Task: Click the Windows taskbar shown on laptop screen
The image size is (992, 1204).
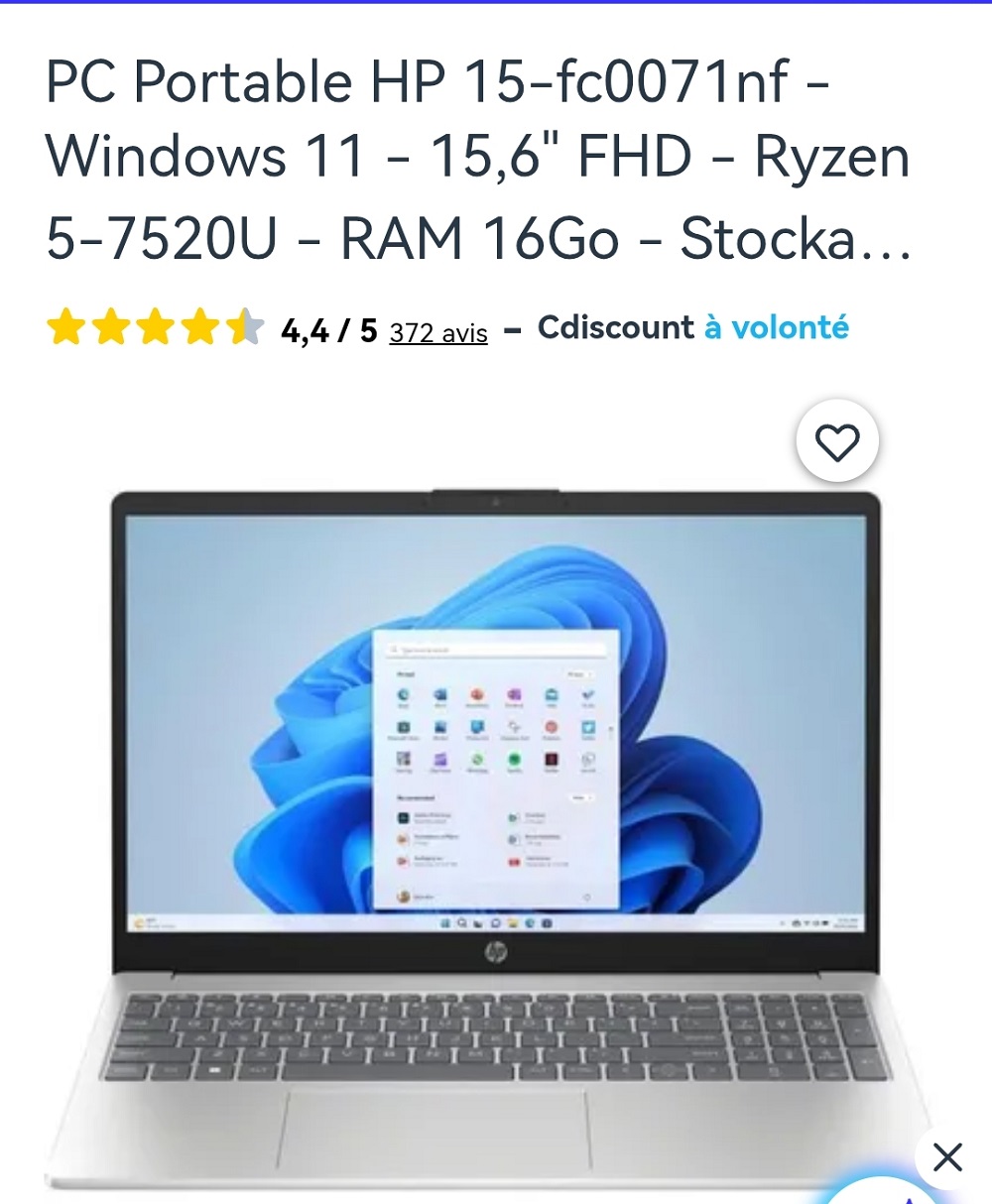Action: tap(495, 922)
